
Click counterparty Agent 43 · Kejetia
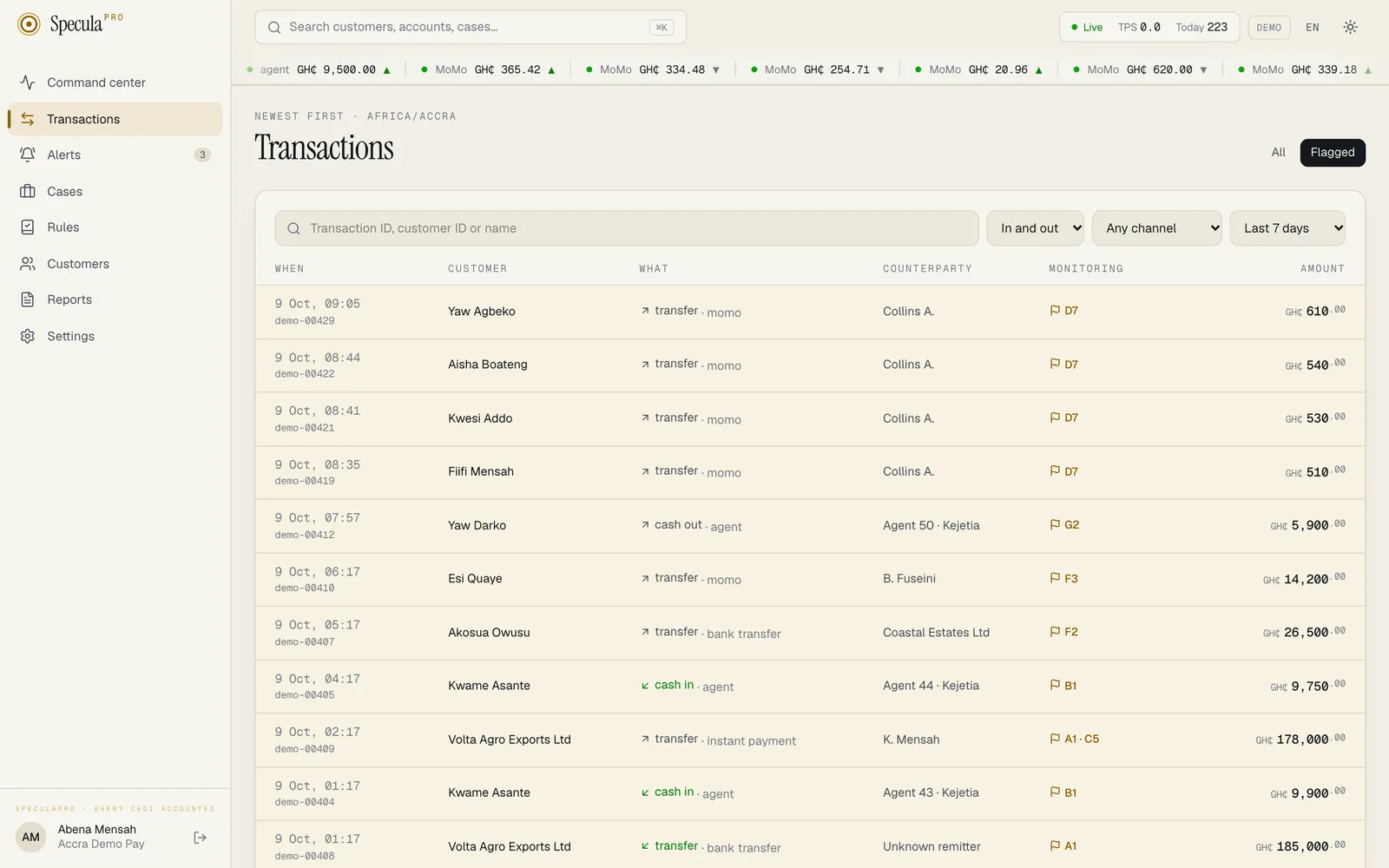point(931,792)
